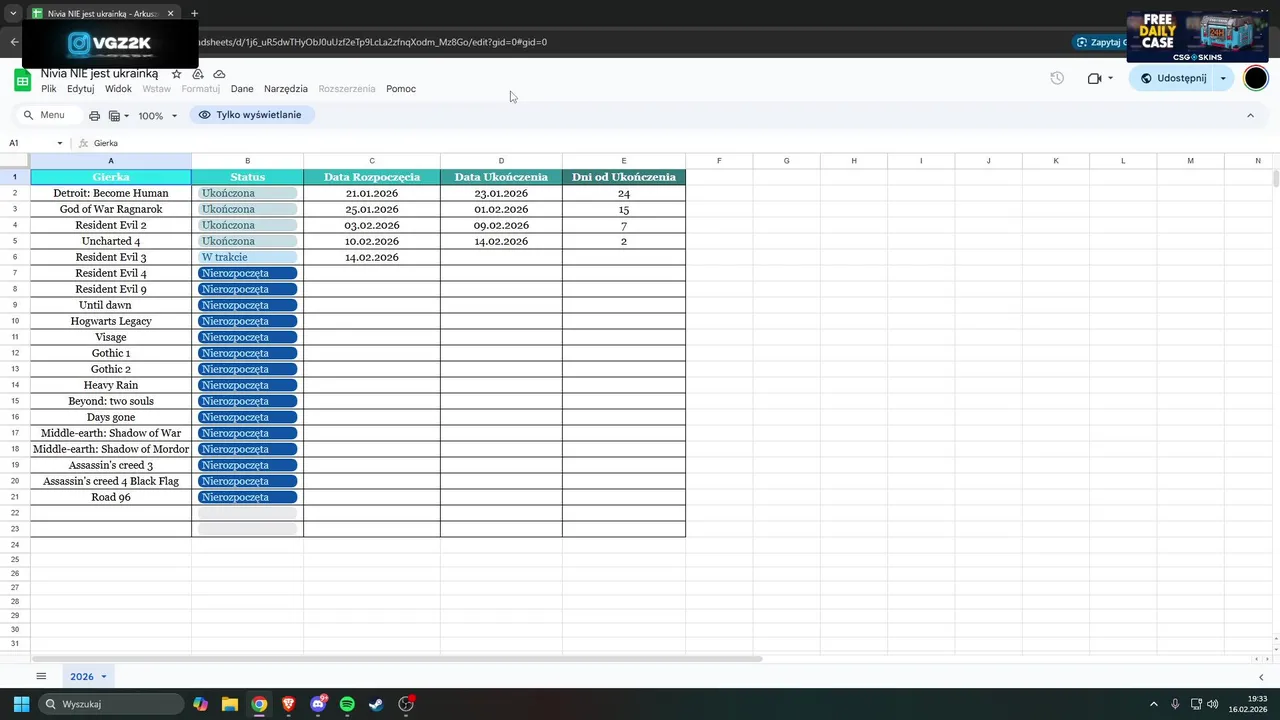Select the cell with value 24
The height and width of the screenshot is (720, 1280).
click(x=624, y=193)
